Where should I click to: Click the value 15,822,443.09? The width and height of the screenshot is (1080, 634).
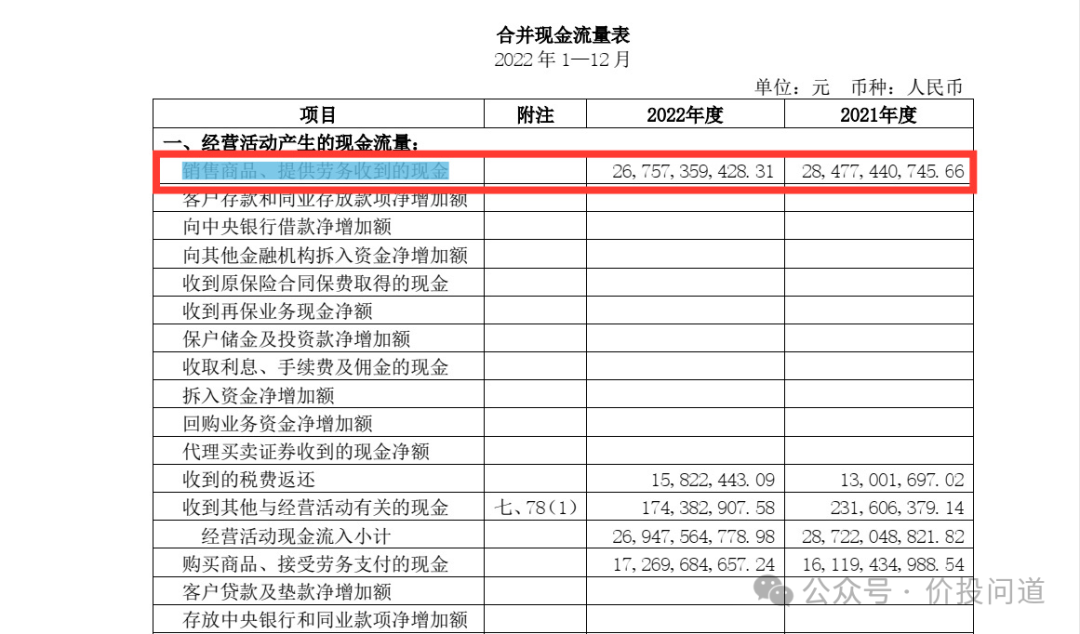[713, 479]
